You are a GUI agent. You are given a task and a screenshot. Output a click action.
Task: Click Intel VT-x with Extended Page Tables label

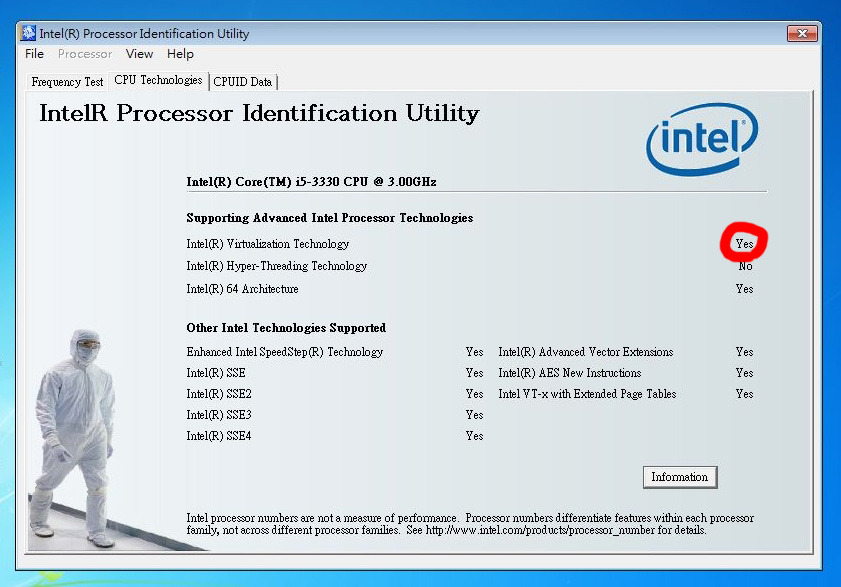click(587, 393)
